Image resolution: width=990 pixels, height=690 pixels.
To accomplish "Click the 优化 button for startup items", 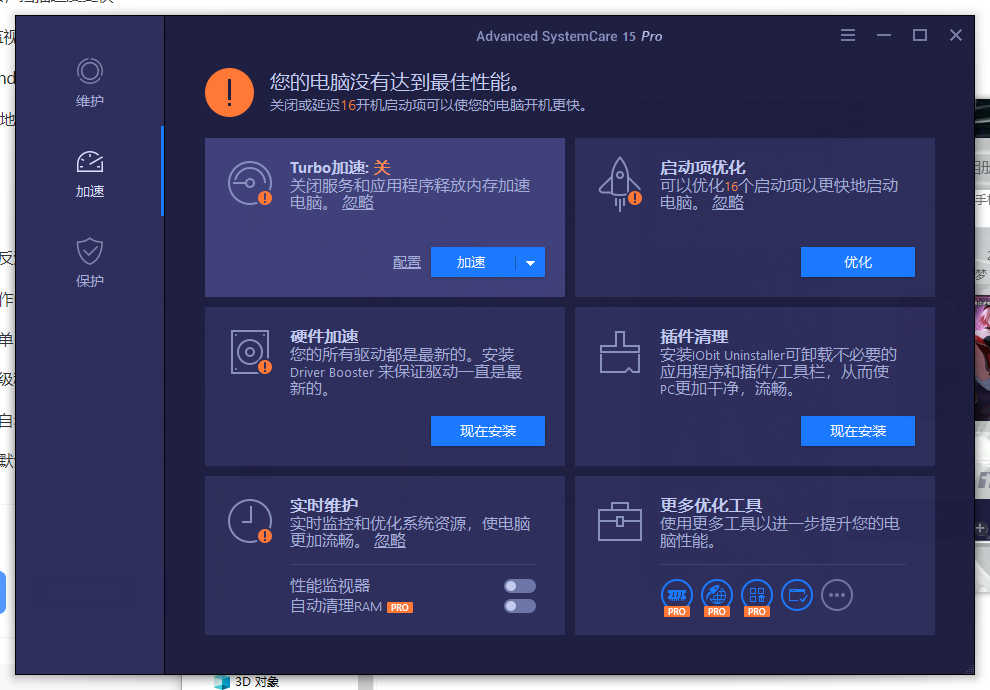I will click(857, 262).
